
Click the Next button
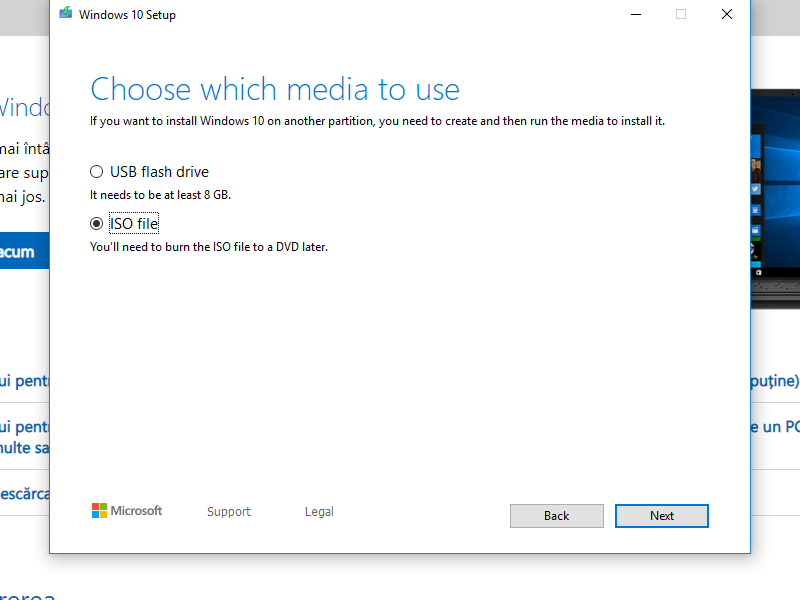(661, 515)
